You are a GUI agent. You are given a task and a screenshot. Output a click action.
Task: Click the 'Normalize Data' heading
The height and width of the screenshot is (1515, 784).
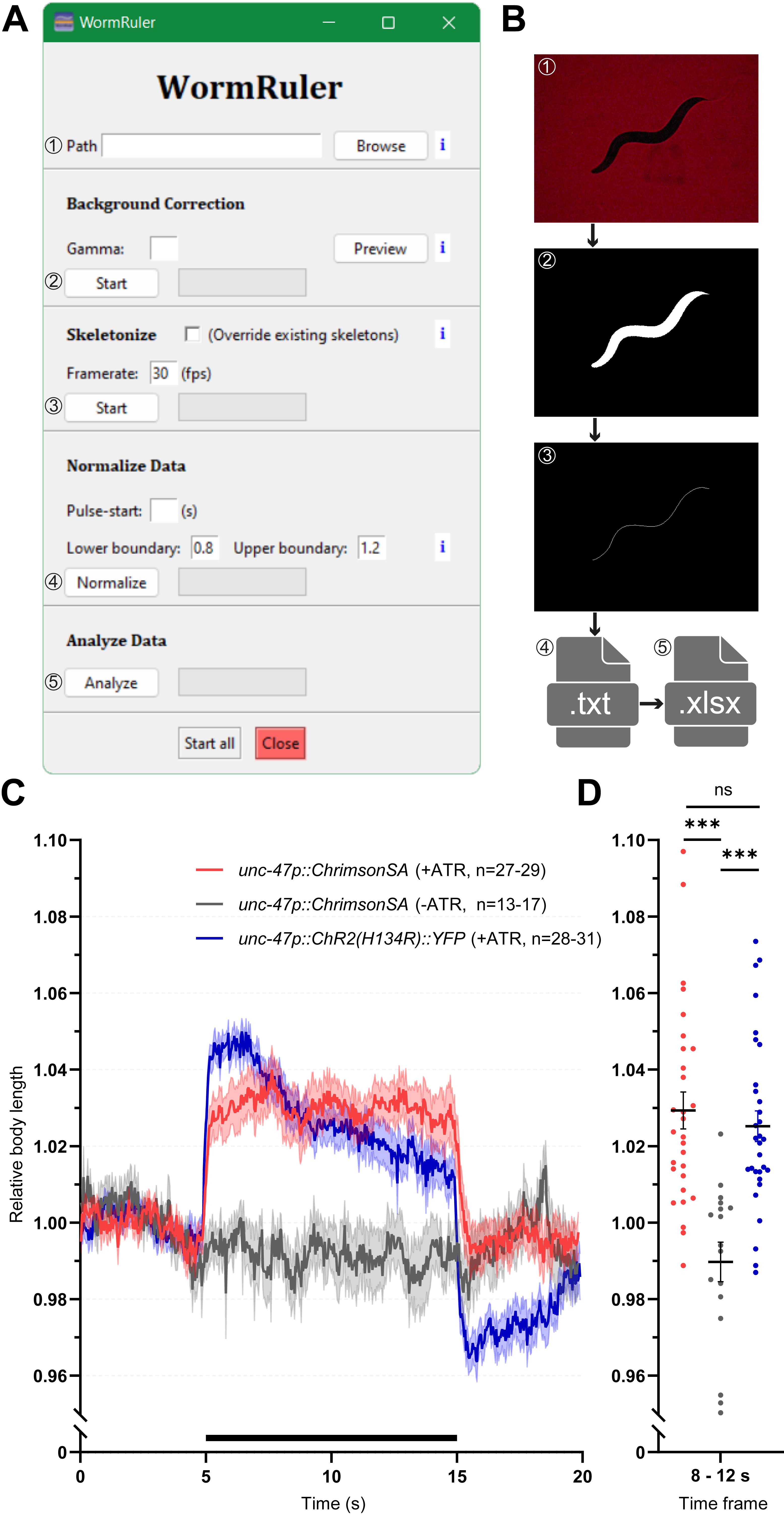point(126,466)
